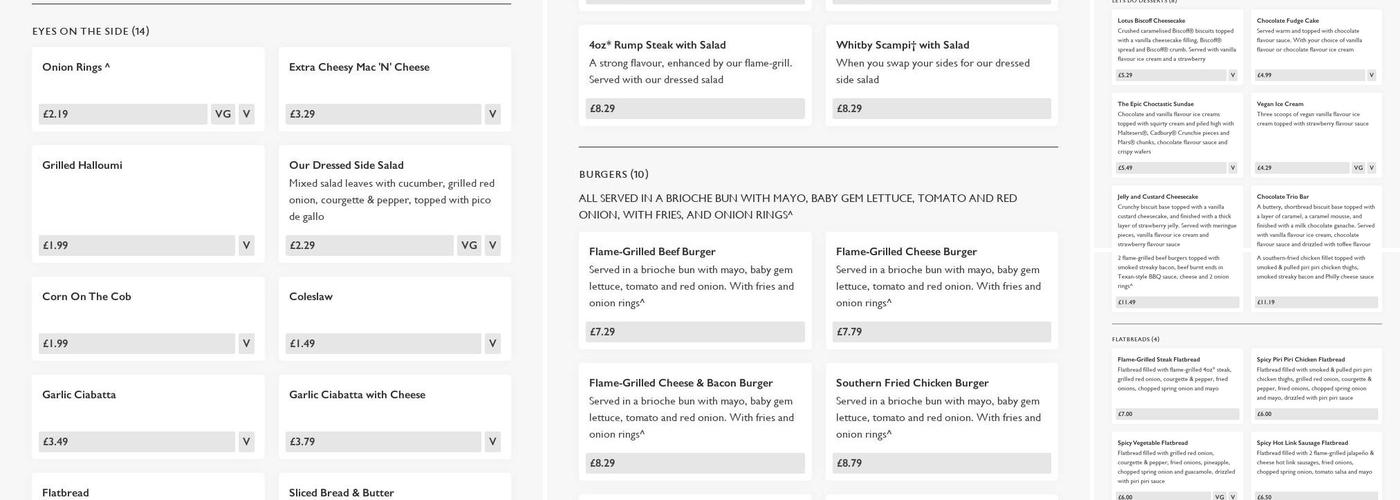The image size is (1400, 500).
Task: Select the Spicy Piri Piri Chicken Flatbread title
Action: (1300, 359)
